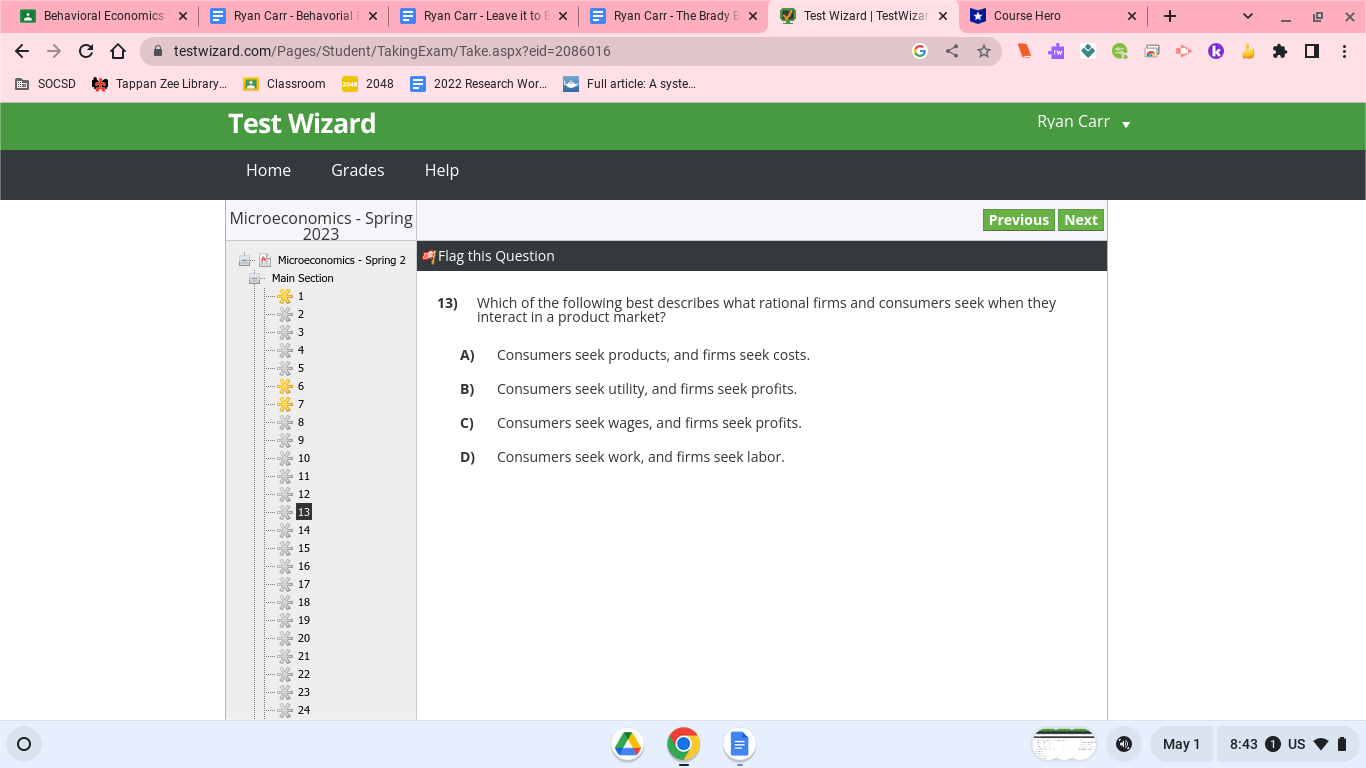Open the purple K extension icon

1216,51
